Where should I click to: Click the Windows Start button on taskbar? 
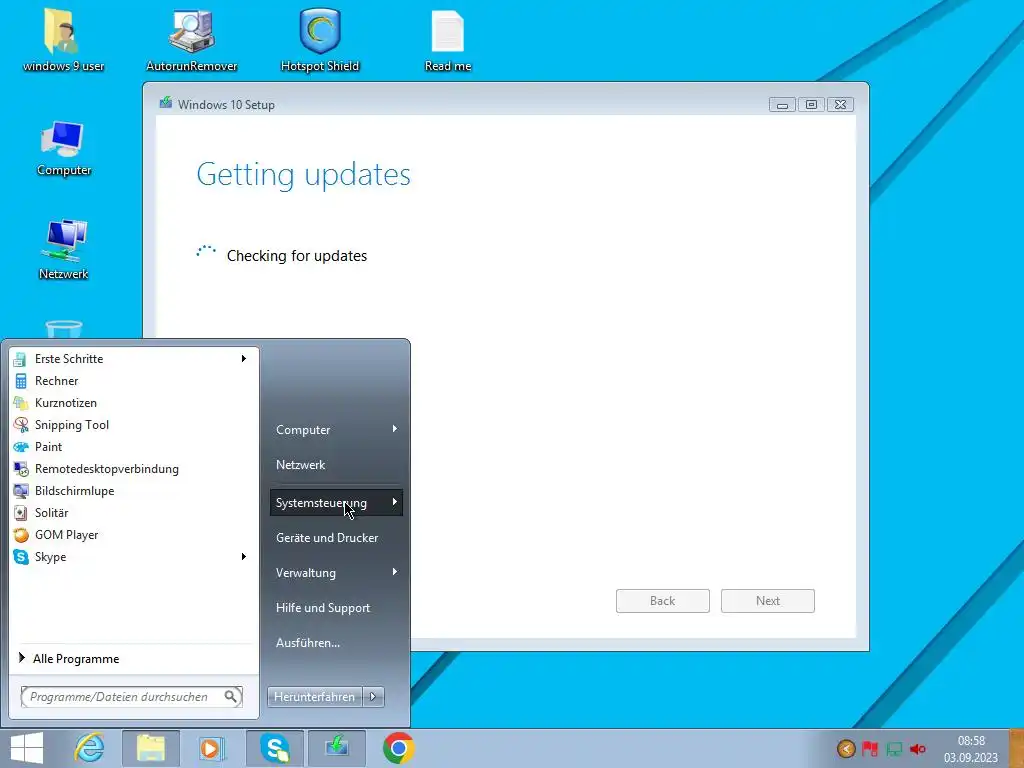(27, 748)
